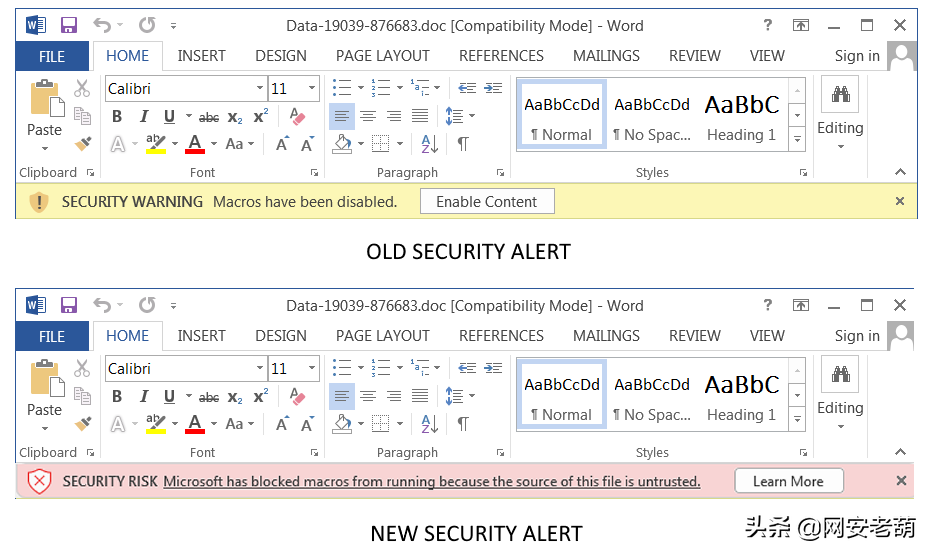Apply red font color in the top window
932x555 pixels.
coord(195,144)
